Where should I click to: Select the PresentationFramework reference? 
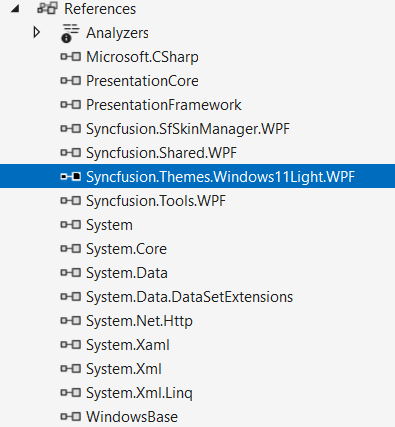pos(164,105)
